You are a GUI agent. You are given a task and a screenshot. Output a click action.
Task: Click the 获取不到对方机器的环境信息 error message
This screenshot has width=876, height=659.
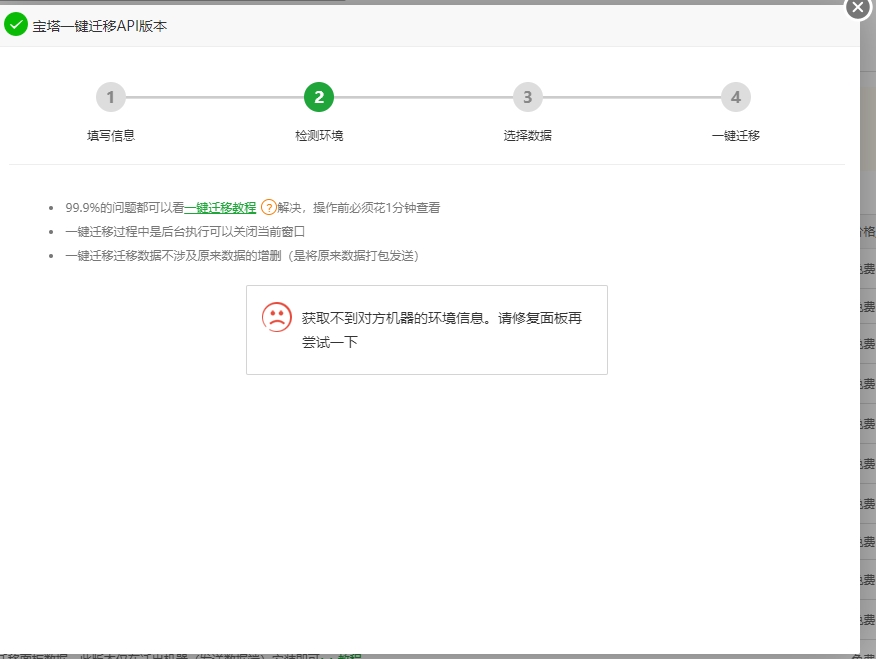click(x=441, y=330)
